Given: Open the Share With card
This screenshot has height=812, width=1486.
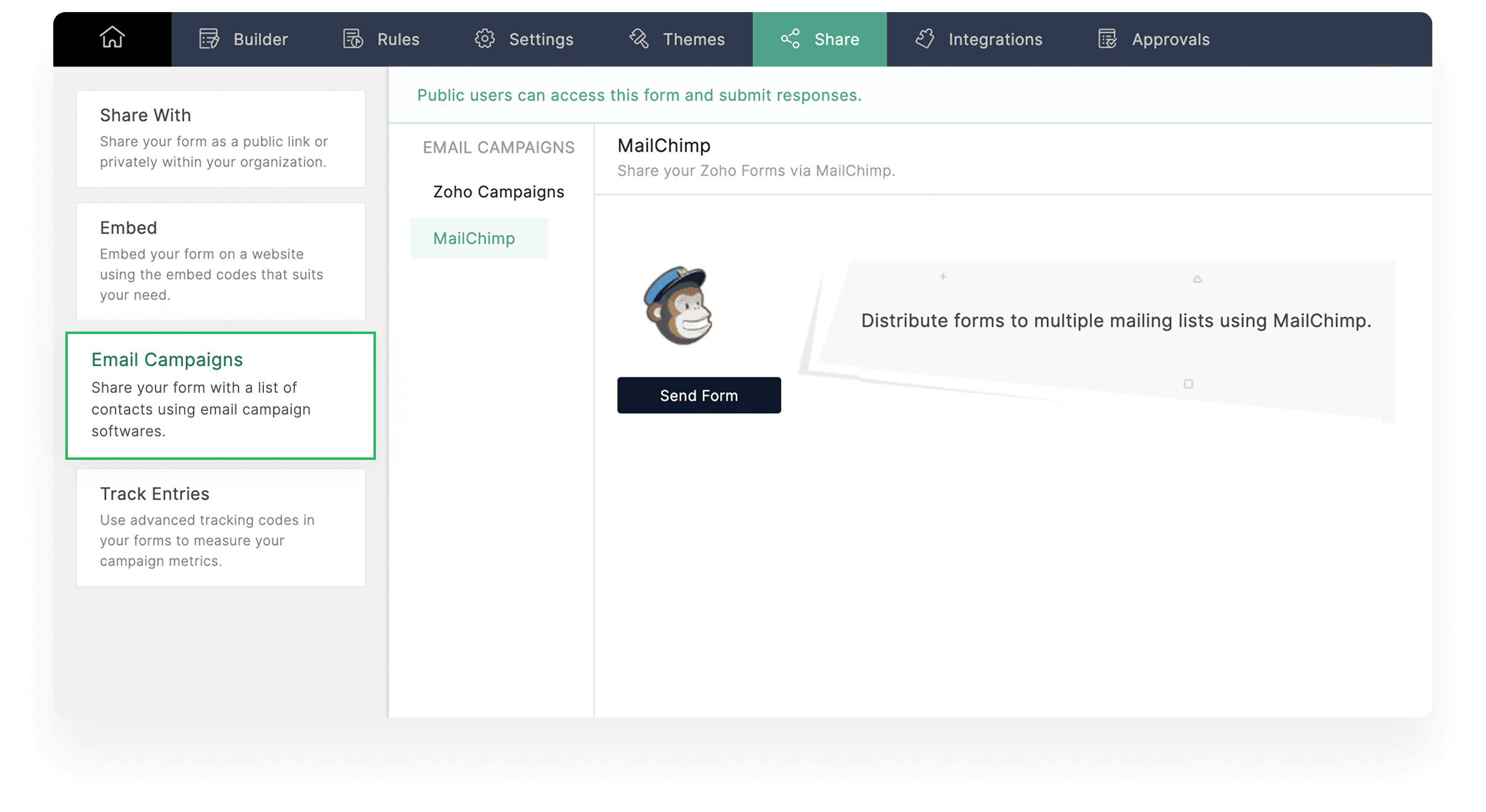Looking at the screenshot, I should click(221, 139).
